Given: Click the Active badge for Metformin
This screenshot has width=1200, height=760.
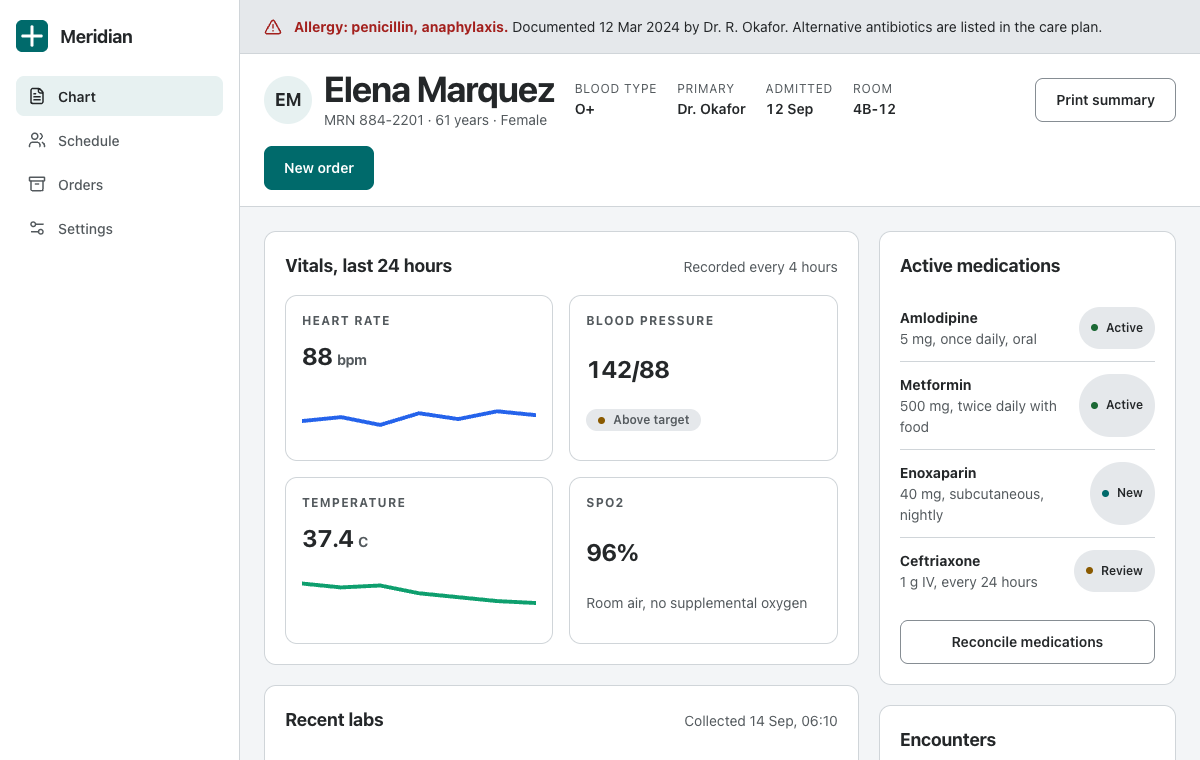Looking at the screenshot, I should tap(1116, 405).
